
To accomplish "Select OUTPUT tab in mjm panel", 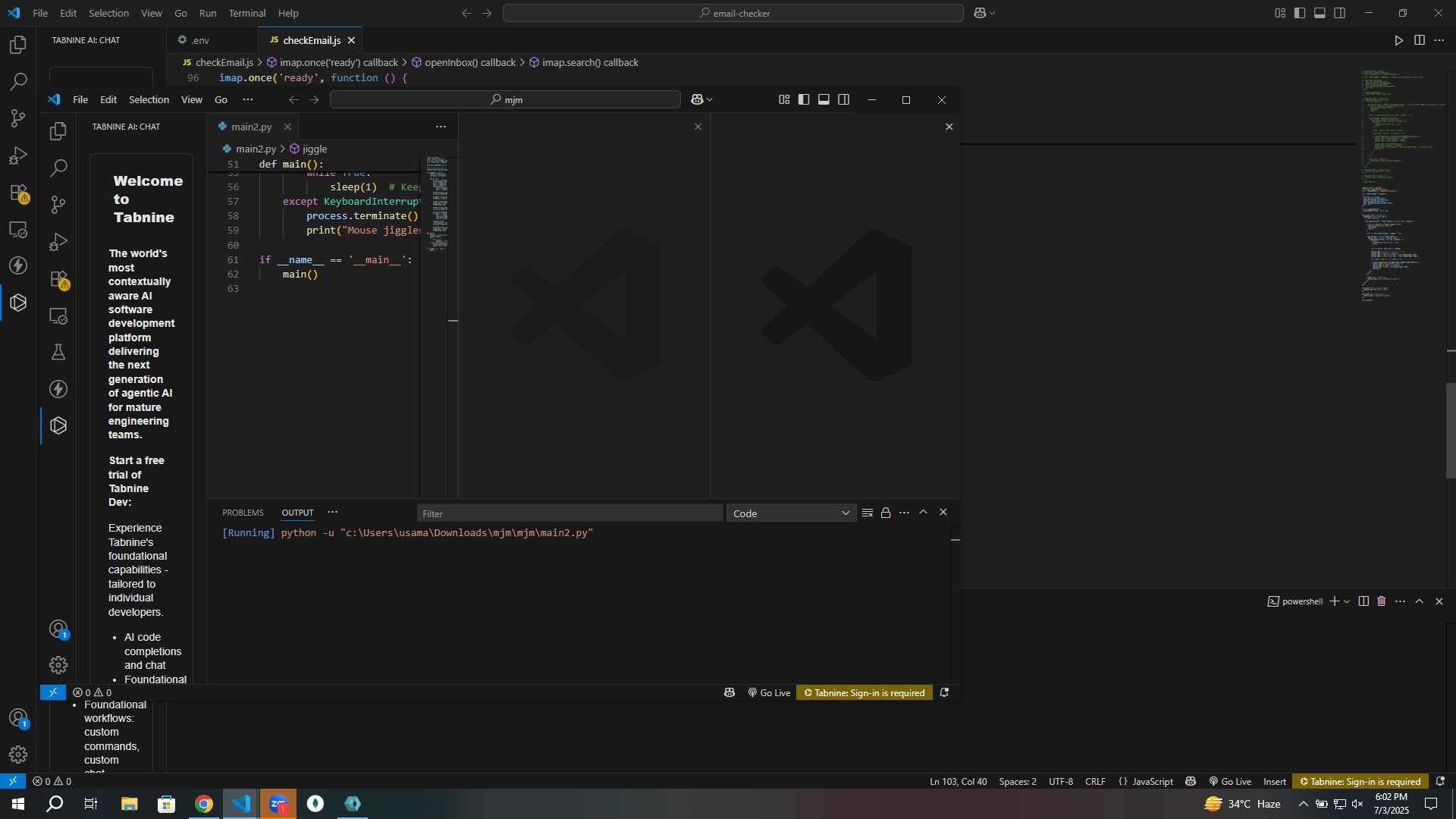I will pos(297,513).
